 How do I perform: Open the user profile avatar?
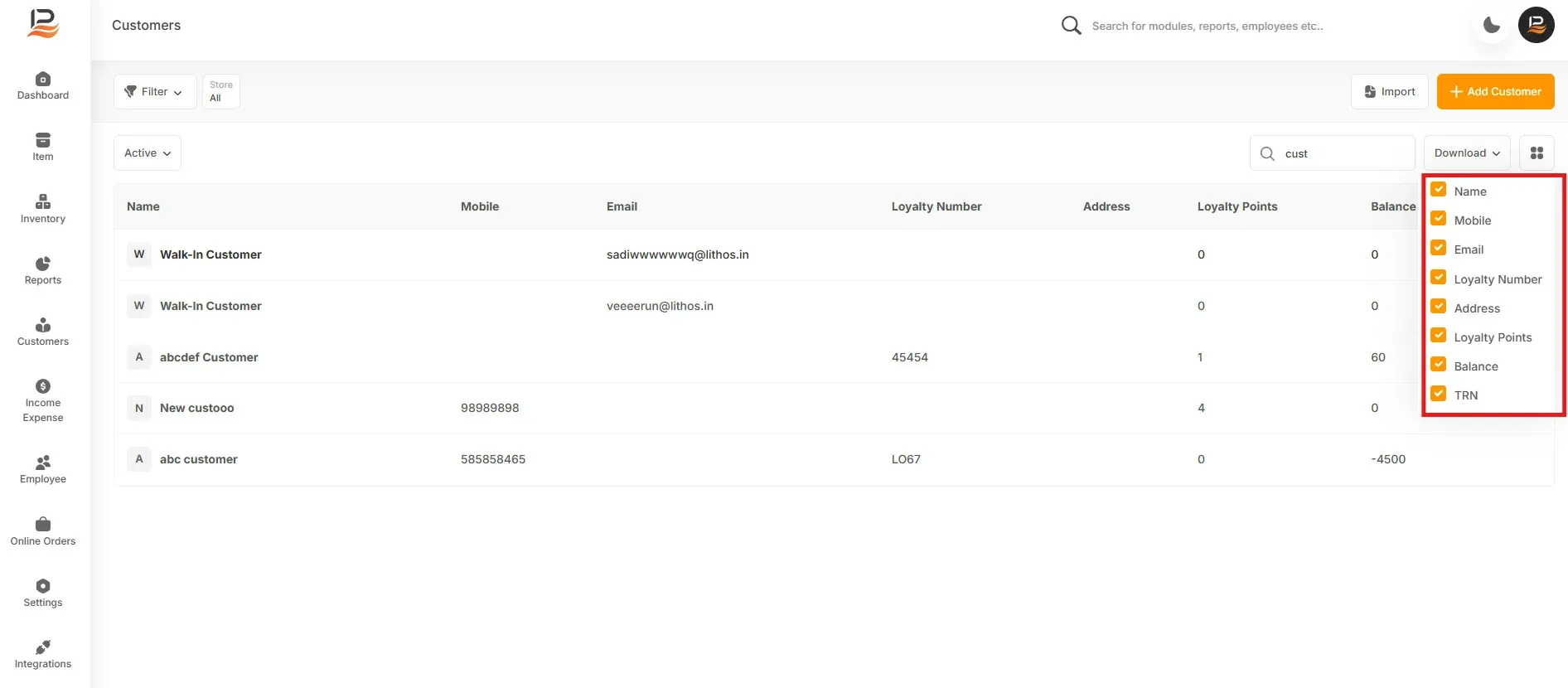pyautogui.click(x=1536, y=25)
